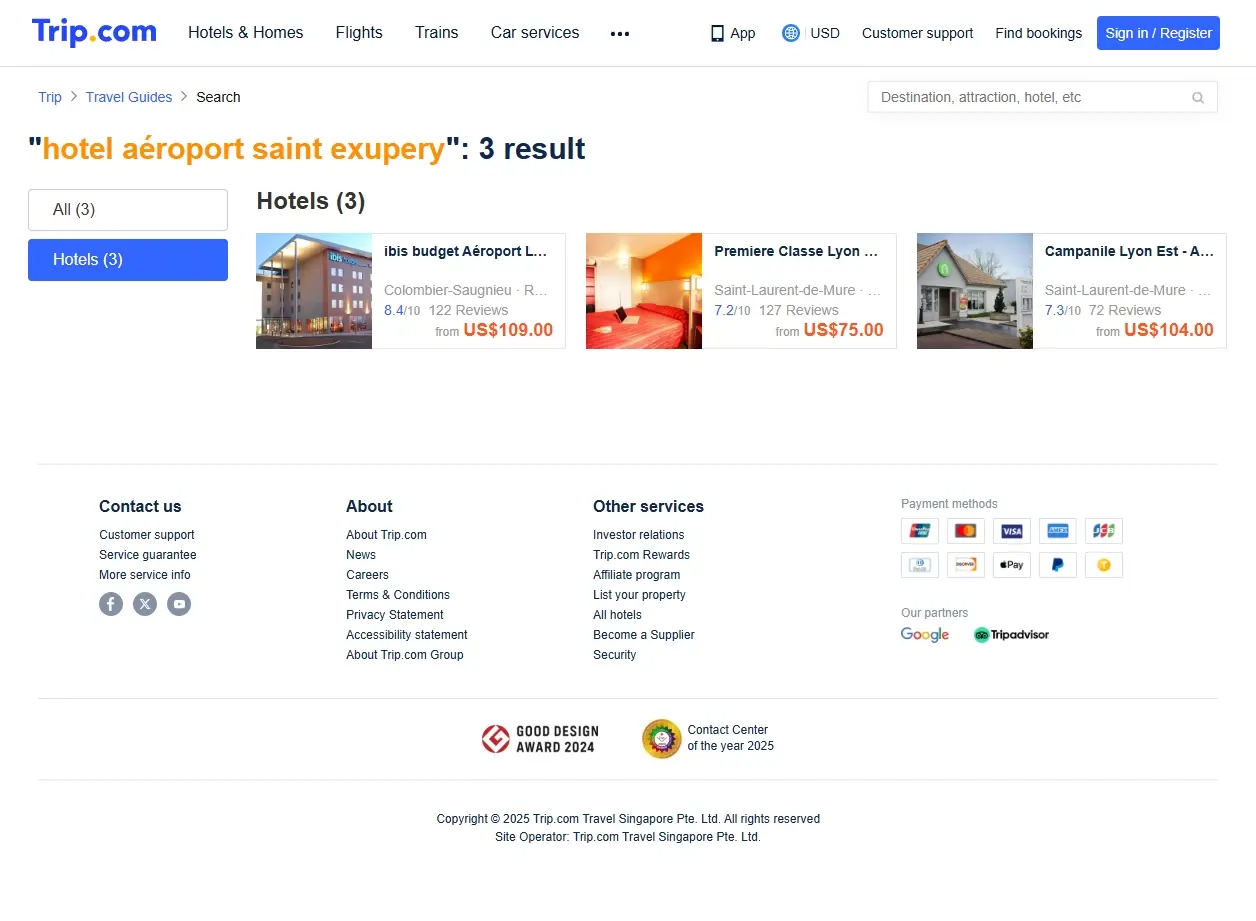Click the Apple Pay payment icon

1012,565
